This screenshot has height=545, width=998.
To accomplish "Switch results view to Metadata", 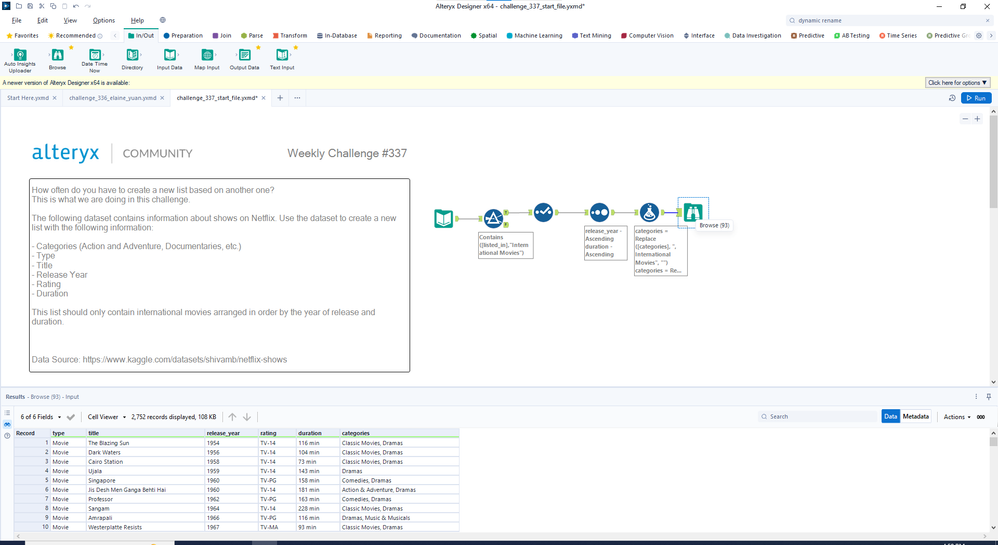I will pyautogui.click(x=915, y=416).
